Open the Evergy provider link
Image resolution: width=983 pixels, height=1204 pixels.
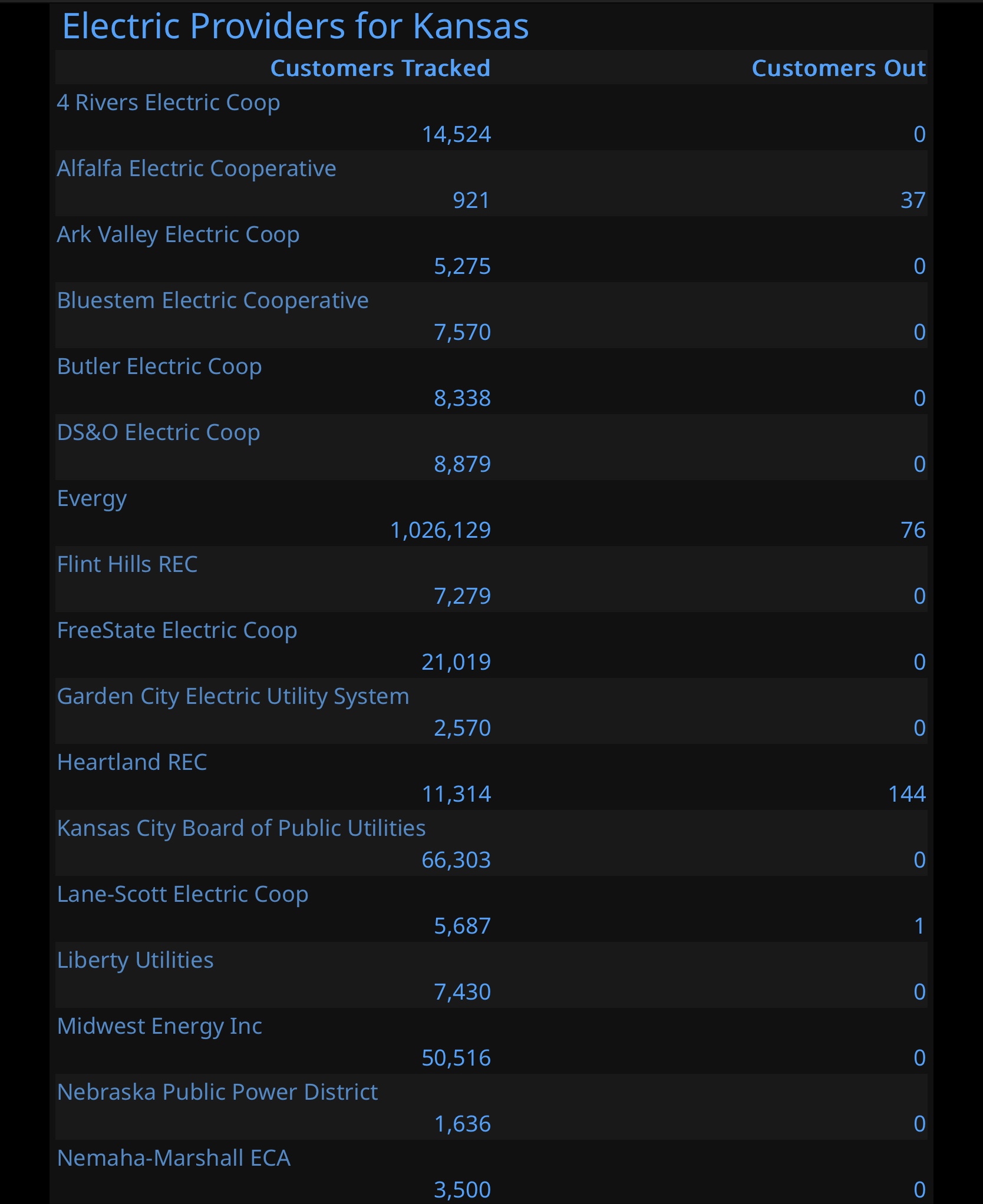tap(92, 499)
